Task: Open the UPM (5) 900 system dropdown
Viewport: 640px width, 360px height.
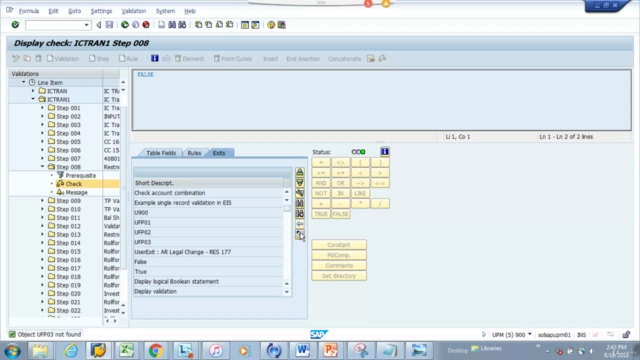Action: click(x=529, y=334)
